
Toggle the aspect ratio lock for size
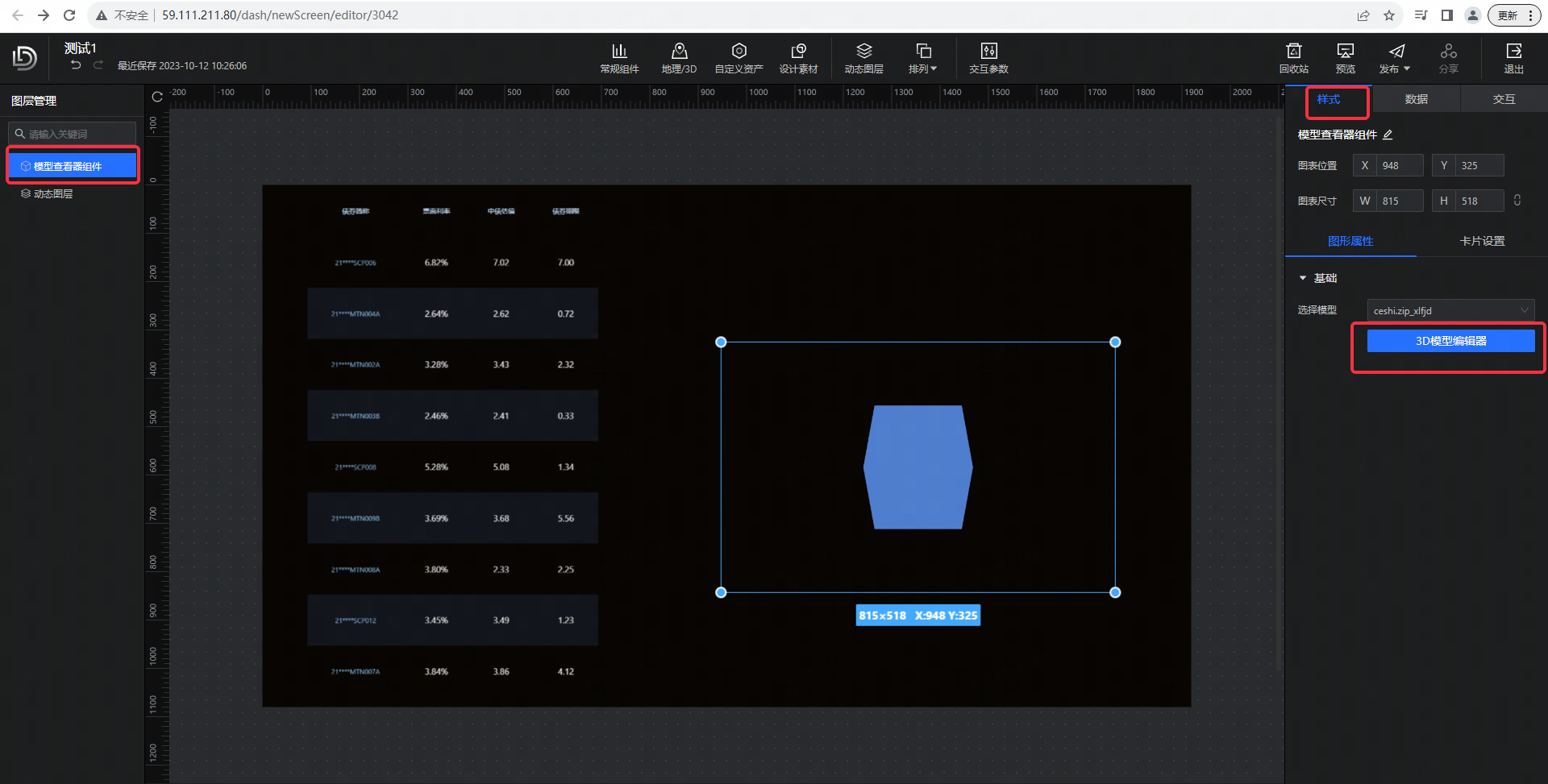(1517, 200)
